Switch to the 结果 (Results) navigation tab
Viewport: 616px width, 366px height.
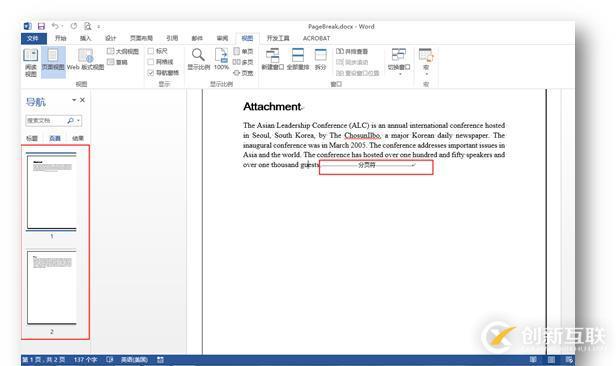(78, 138)
